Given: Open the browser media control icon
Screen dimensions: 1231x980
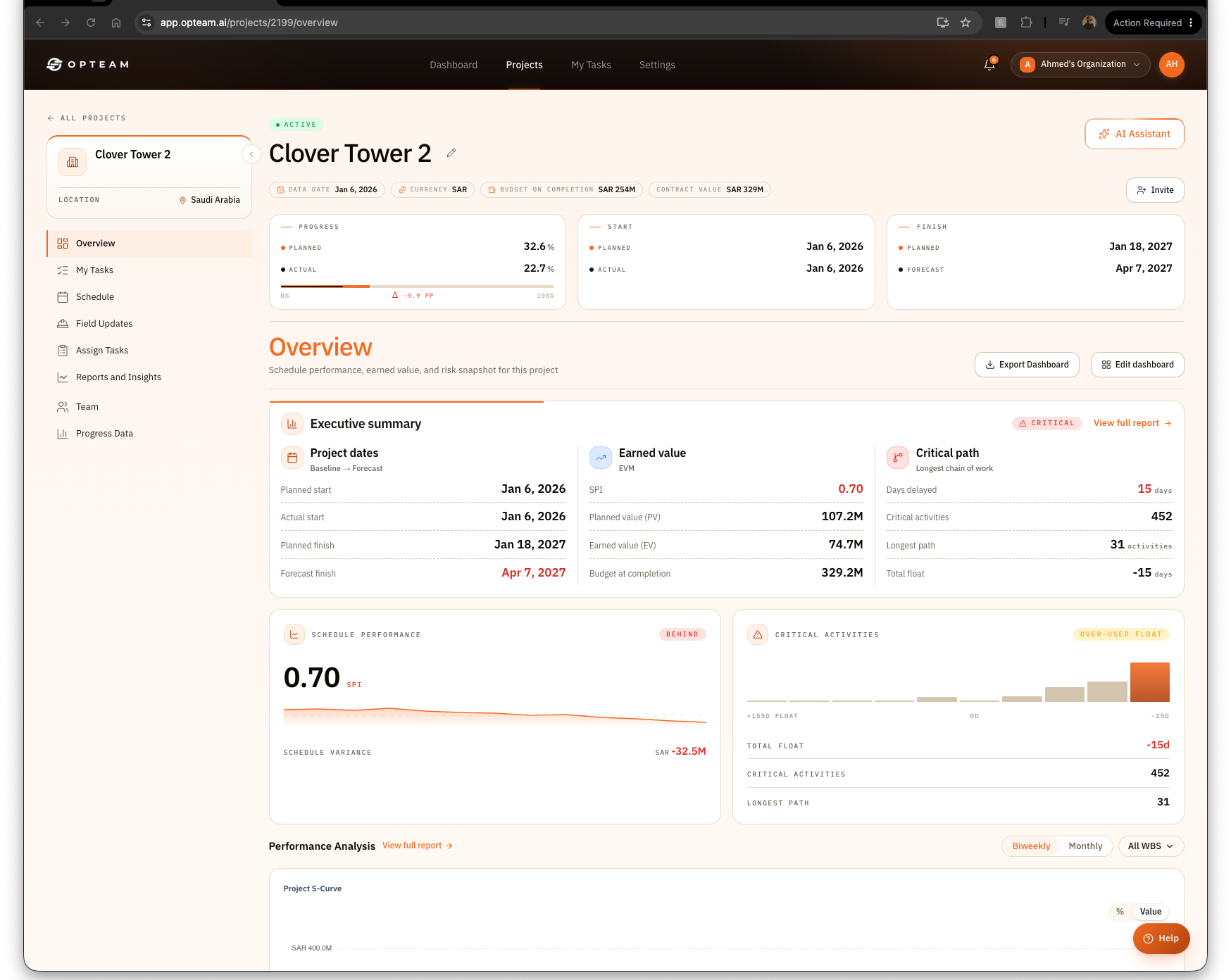Looking at the screenshot, I should pos(1064,23).
